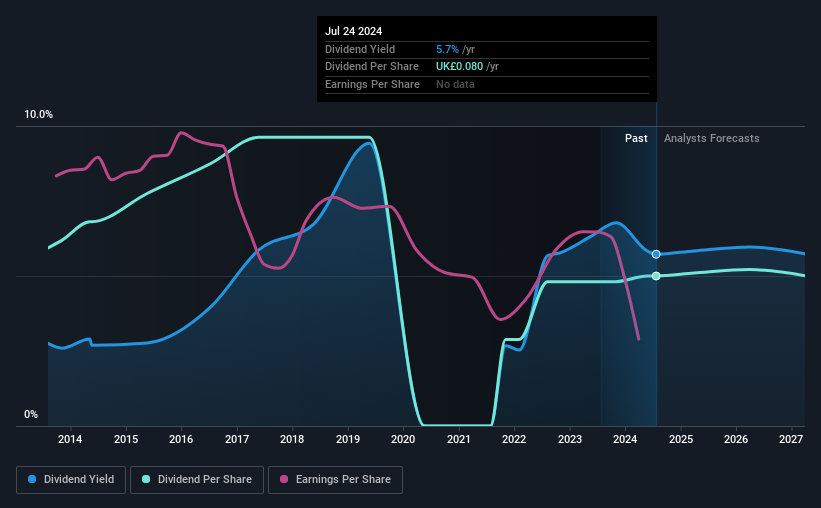
Task: Click the teal Dividend Per Share data point marker
Action: pos(656,276)
